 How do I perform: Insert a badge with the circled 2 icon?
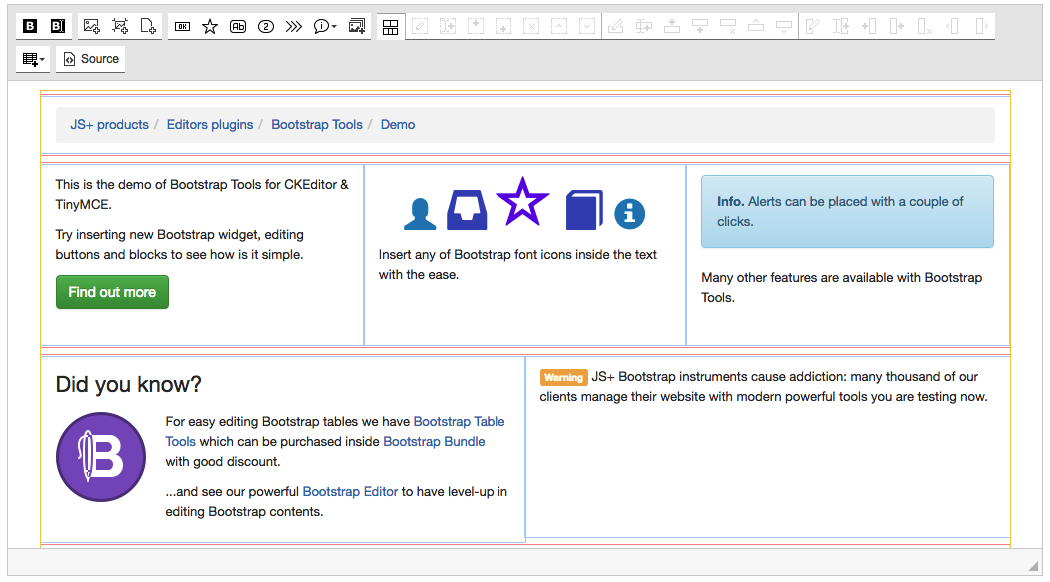[x=266, y=27]
